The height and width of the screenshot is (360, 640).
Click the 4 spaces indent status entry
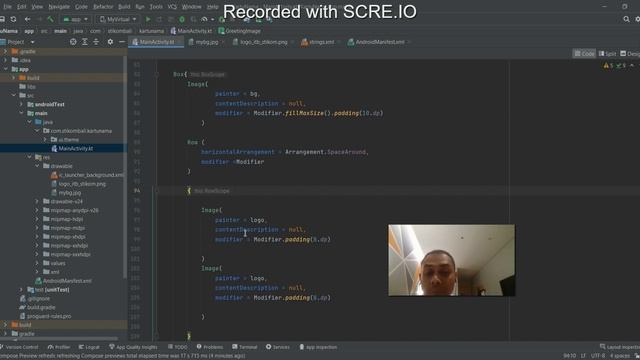pos(620,356)
